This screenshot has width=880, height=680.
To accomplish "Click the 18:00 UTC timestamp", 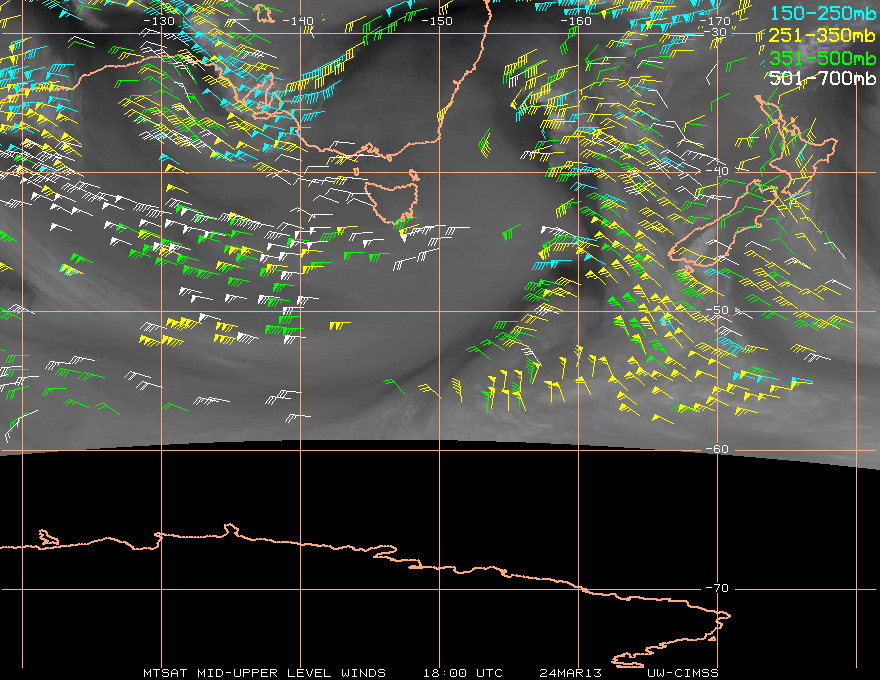I will click(462, 673).
